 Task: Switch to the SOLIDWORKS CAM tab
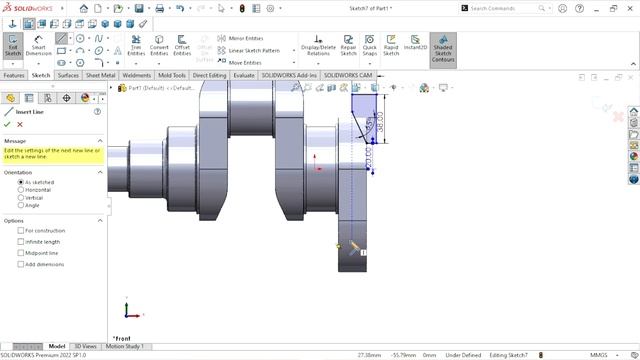pyautogui.click(x=348, y=76)
